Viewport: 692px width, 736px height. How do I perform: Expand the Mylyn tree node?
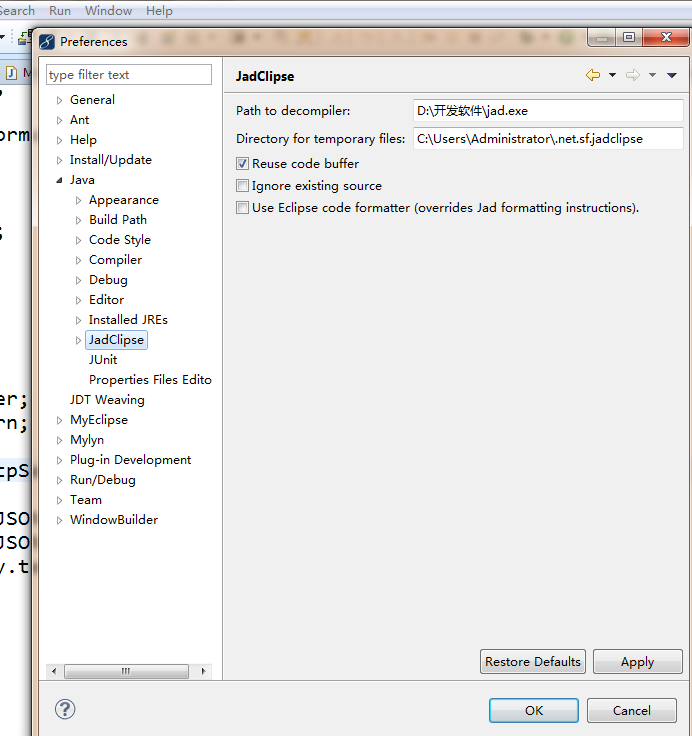(59, 440)
